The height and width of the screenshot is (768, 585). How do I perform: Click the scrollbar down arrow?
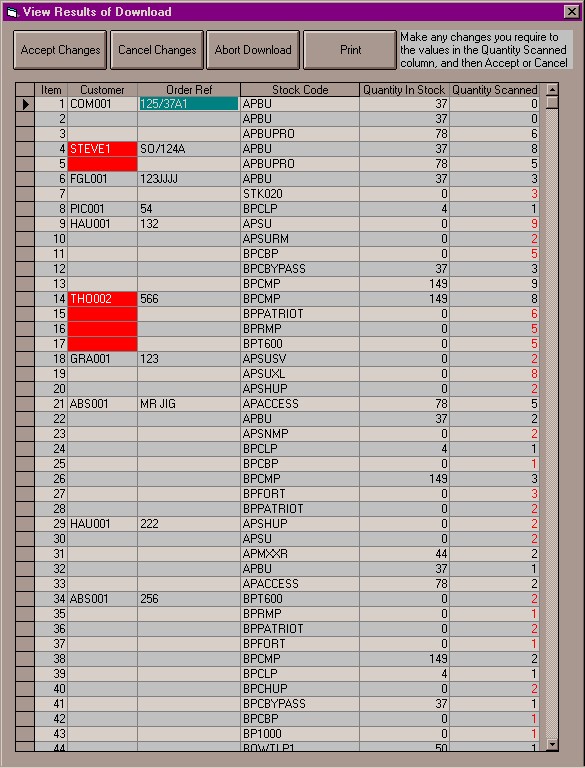pyautogui.click(x=552, y=745)
